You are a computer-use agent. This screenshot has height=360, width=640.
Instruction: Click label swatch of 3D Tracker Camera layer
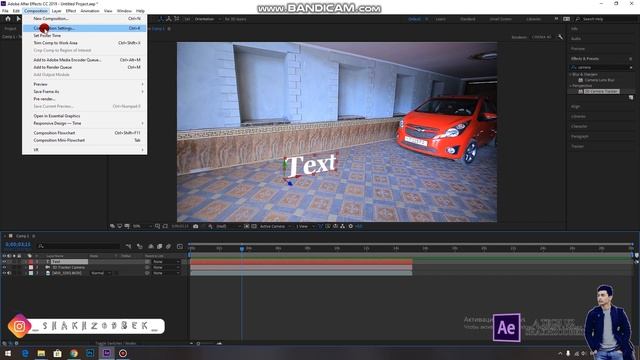click(31, 267)
